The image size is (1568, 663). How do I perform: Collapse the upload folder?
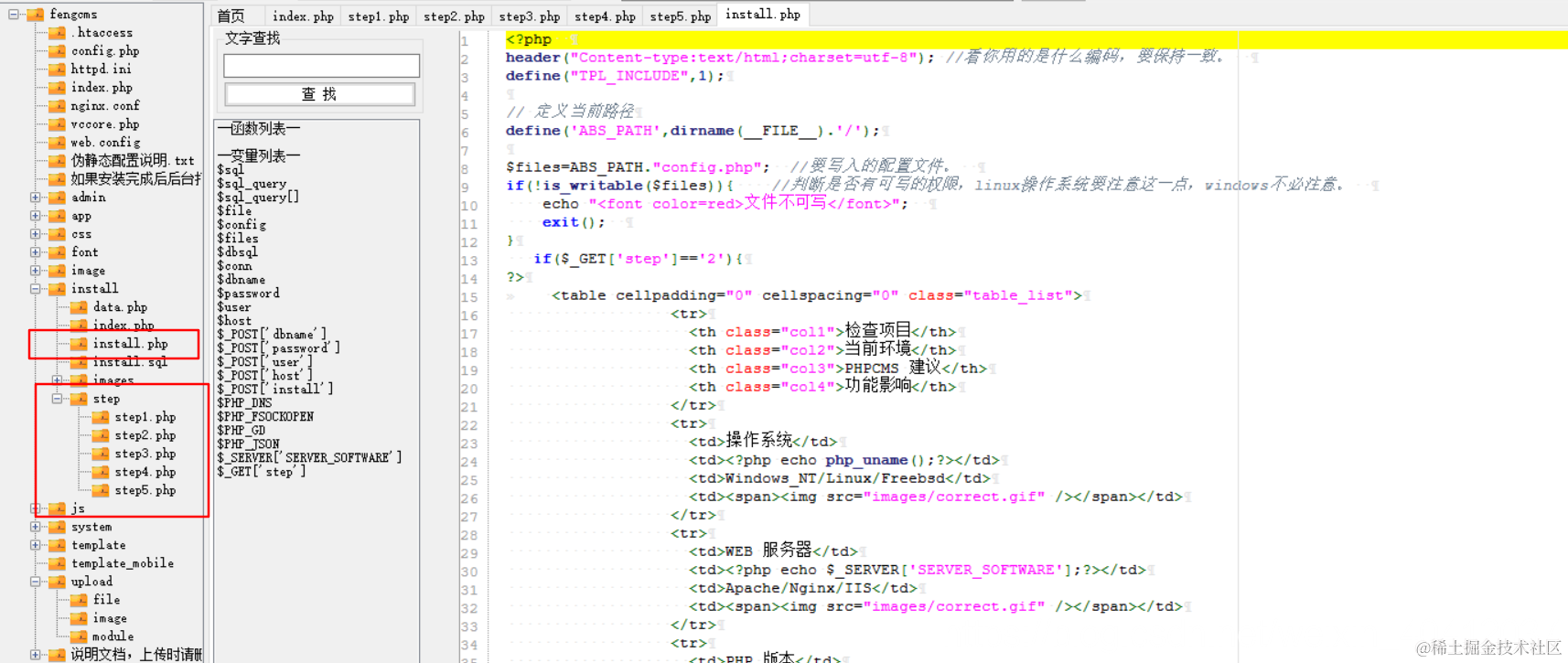pyautogui.click(x=36, y=582)
